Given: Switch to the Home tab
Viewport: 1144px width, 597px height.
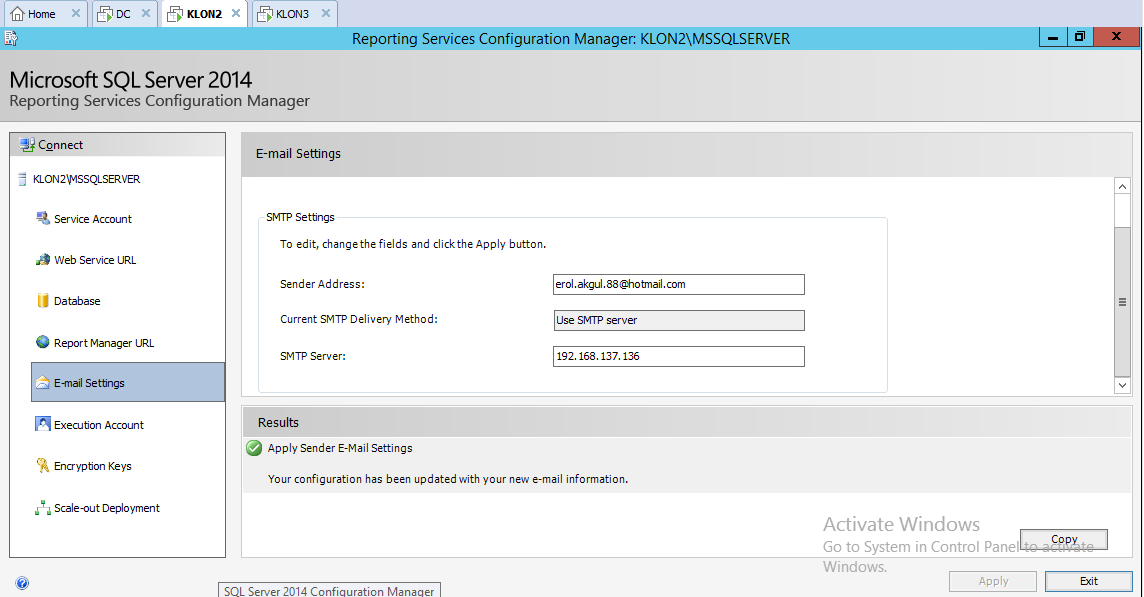Looking at the screenshot, I should [x=42, y=14].
